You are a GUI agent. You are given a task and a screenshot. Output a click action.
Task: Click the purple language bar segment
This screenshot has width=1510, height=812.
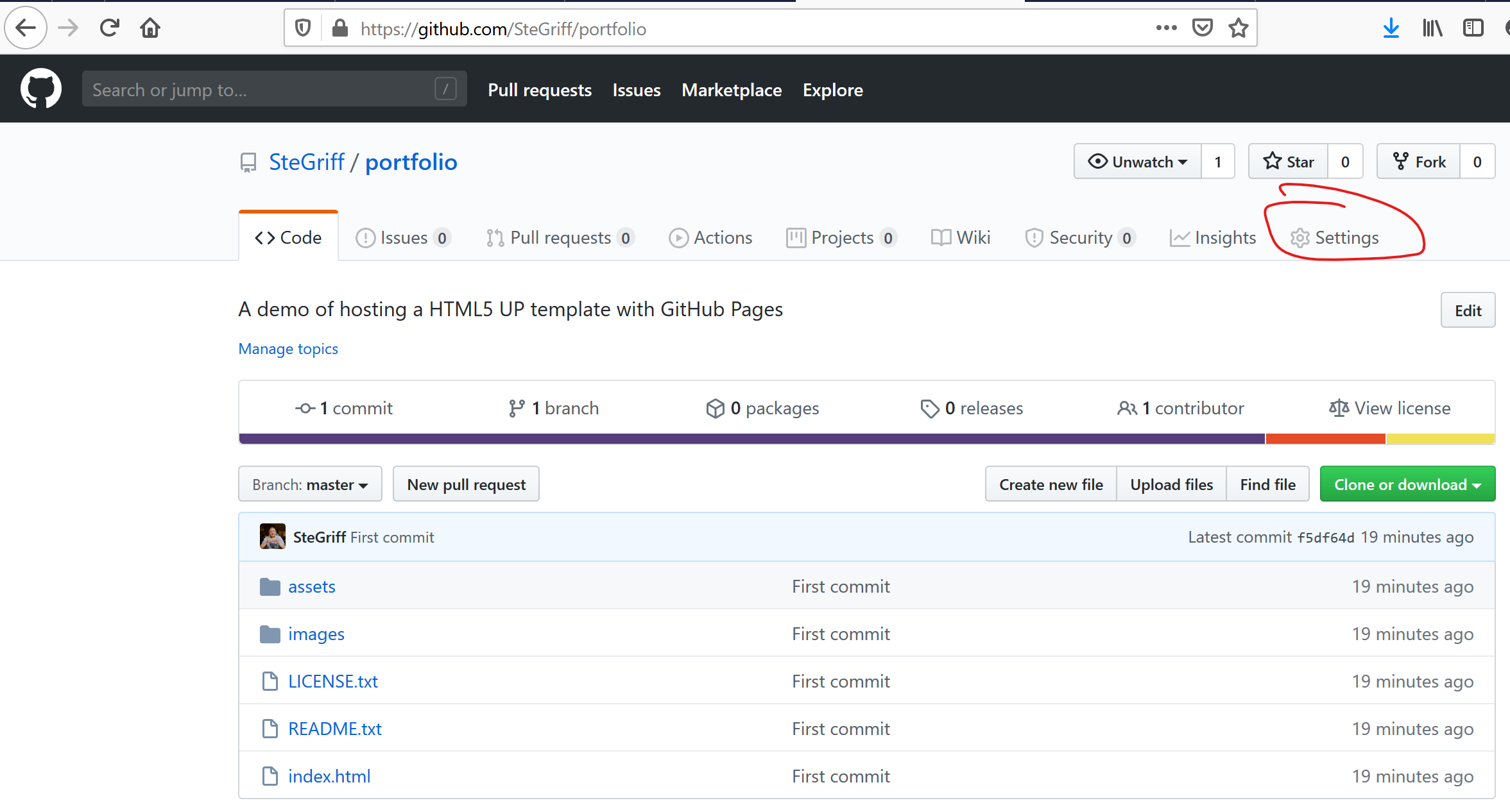click(751, 439)
